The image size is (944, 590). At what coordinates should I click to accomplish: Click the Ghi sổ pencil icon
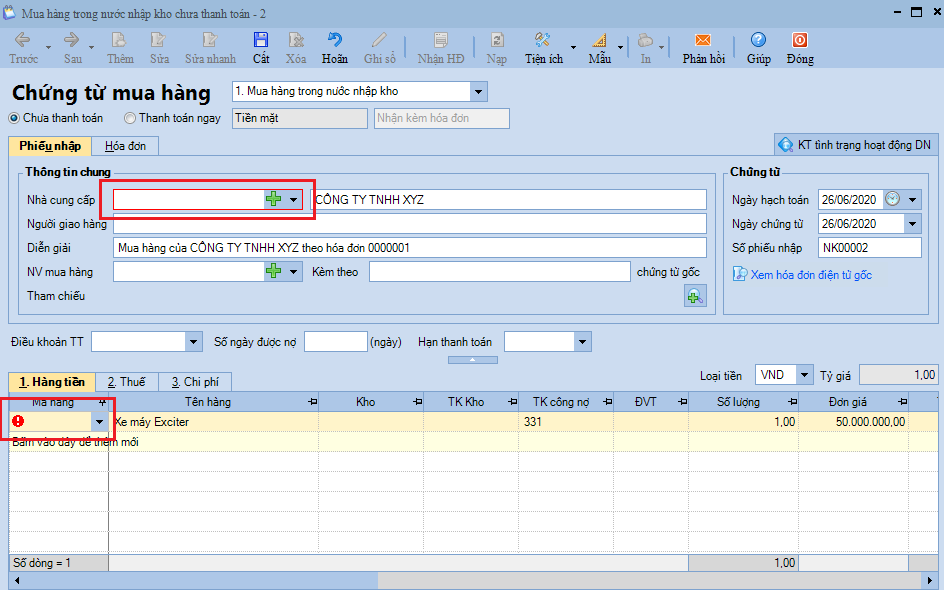click(379, 40)
